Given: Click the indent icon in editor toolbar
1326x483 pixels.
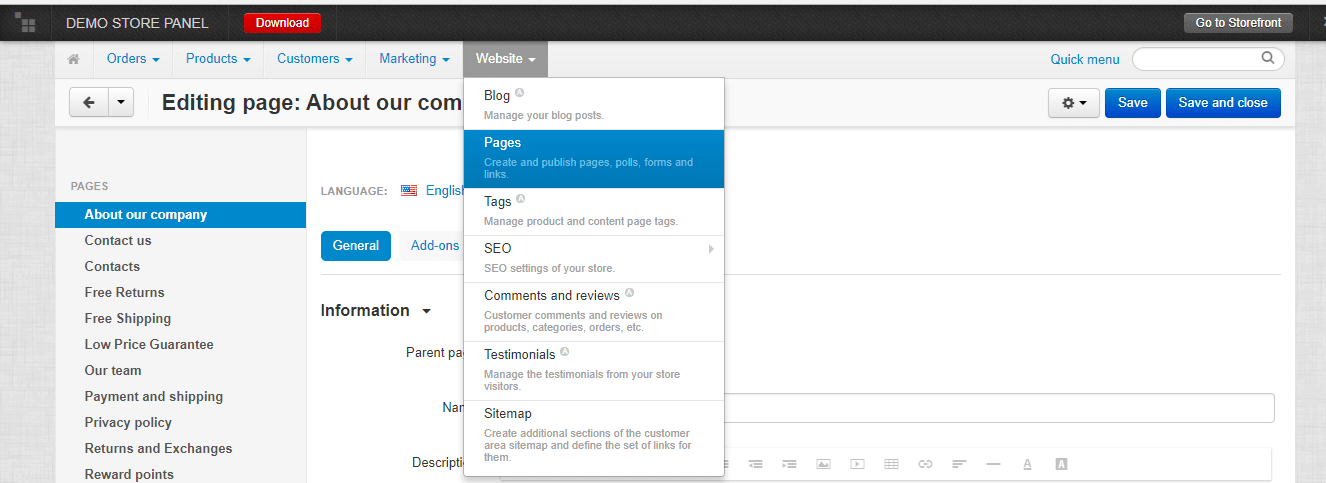Looking at the screenshot, I should click(790, 464).
